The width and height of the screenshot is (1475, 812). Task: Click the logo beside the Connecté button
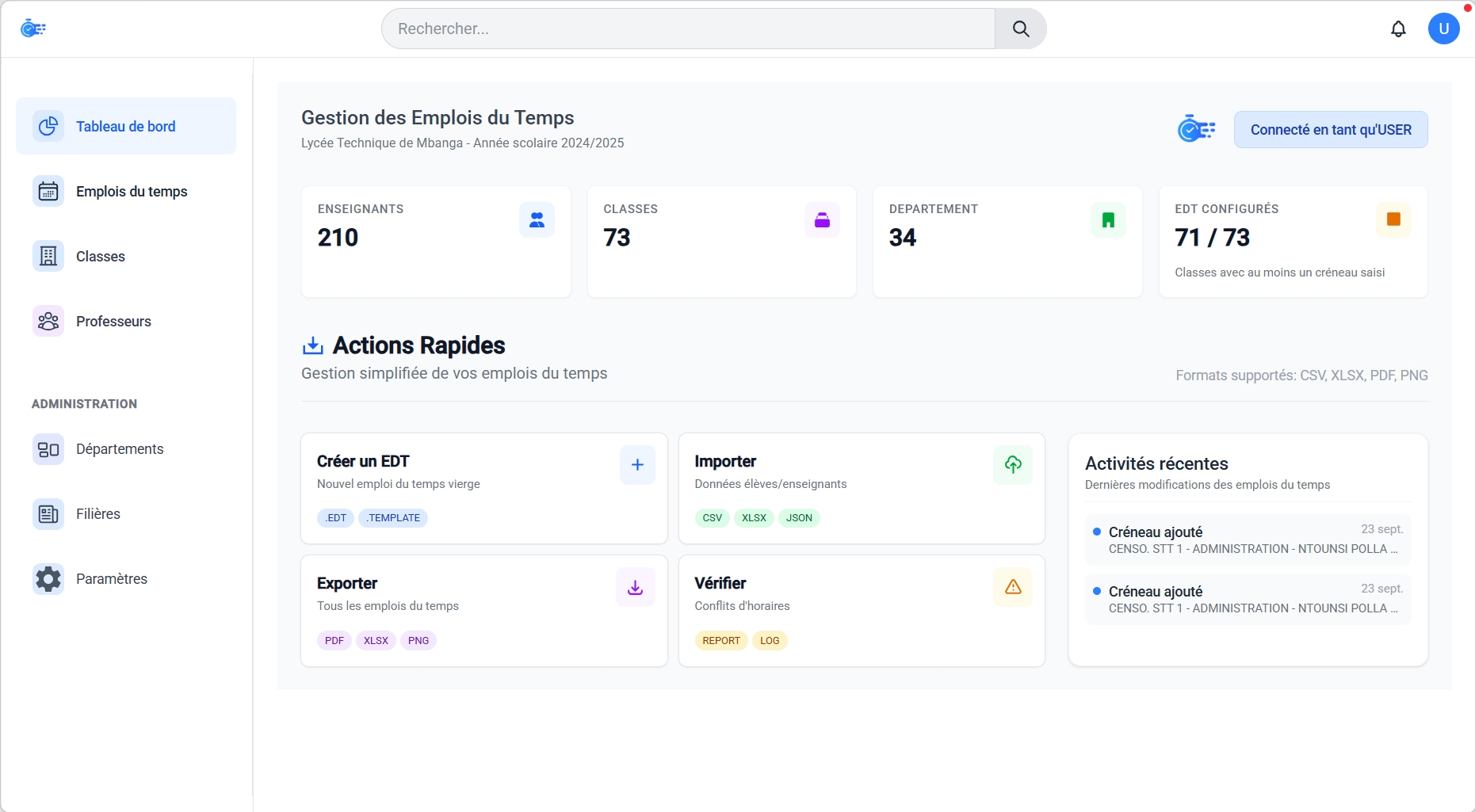click(1196, 128)
